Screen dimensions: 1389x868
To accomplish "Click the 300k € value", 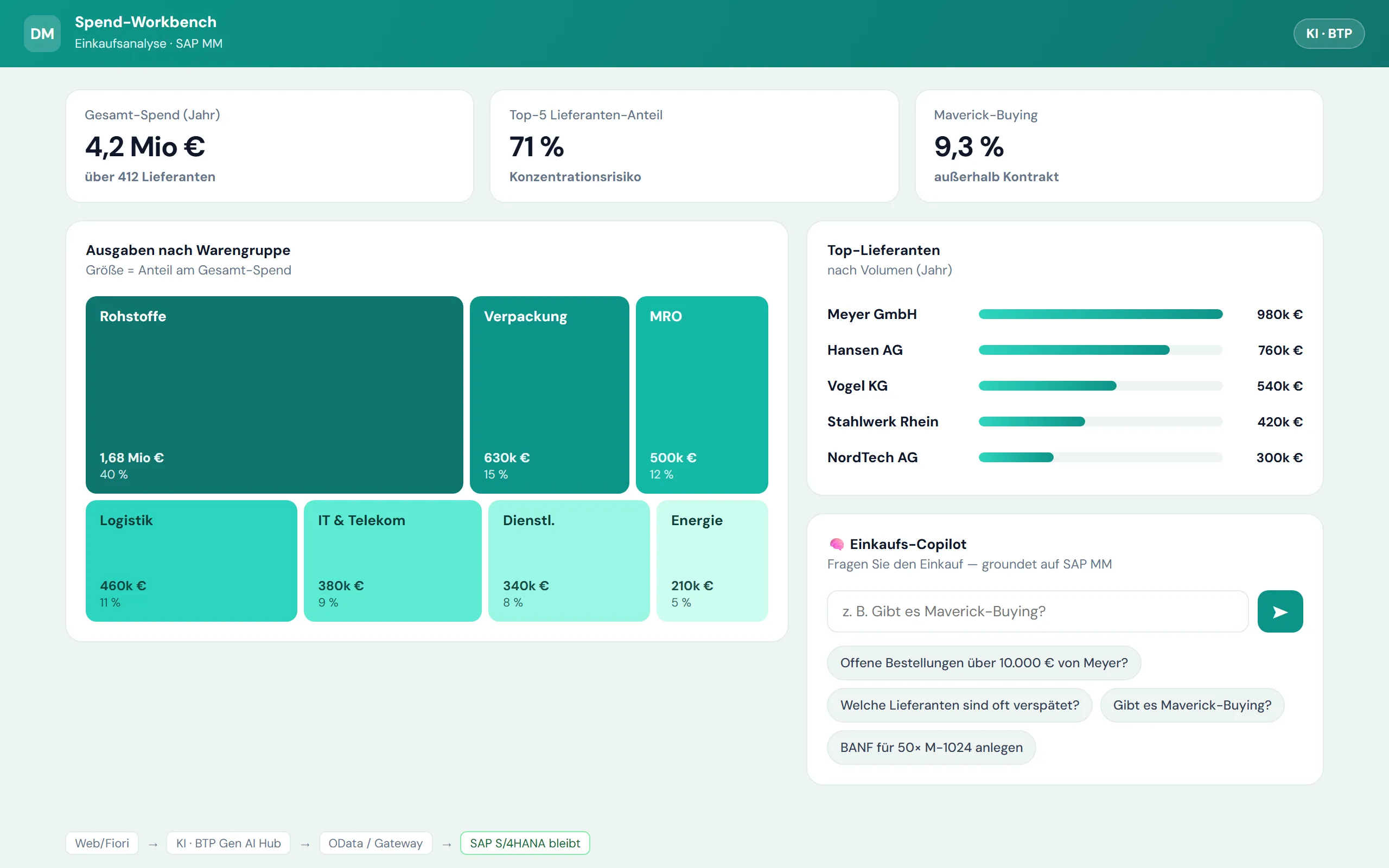I will [1279, 457].
